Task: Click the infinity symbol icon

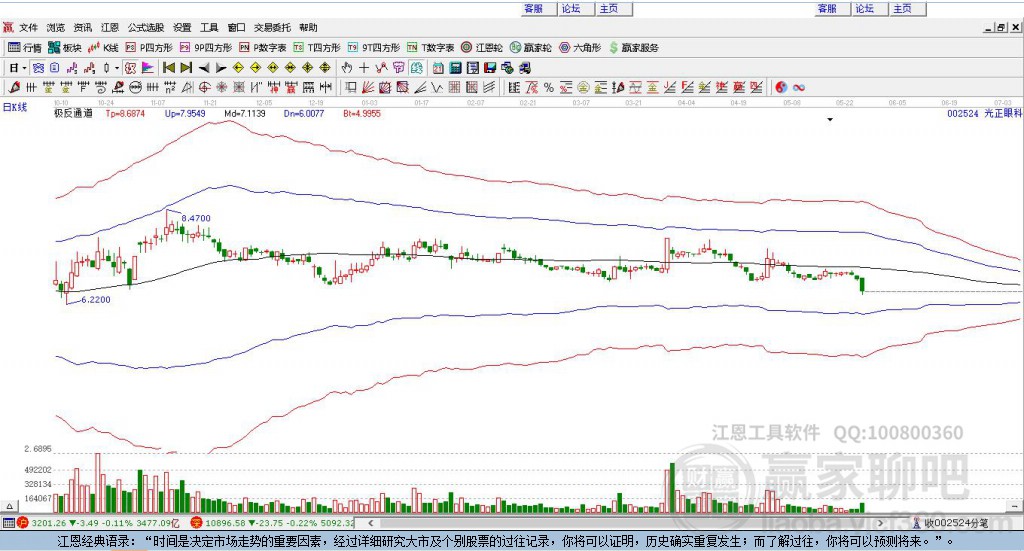Action: point(799,87)
